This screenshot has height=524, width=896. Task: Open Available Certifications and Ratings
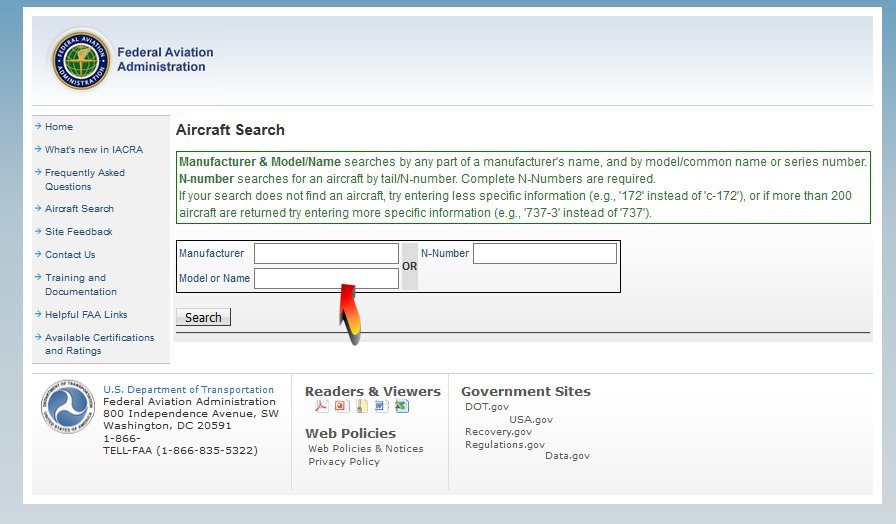pyautogui.click(x=99, y=344)
